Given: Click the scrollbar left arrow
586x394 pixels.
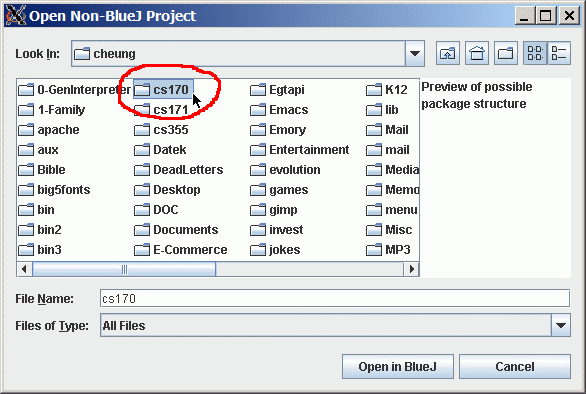Looking at the screenshot, I should click(x=25, y=269).
